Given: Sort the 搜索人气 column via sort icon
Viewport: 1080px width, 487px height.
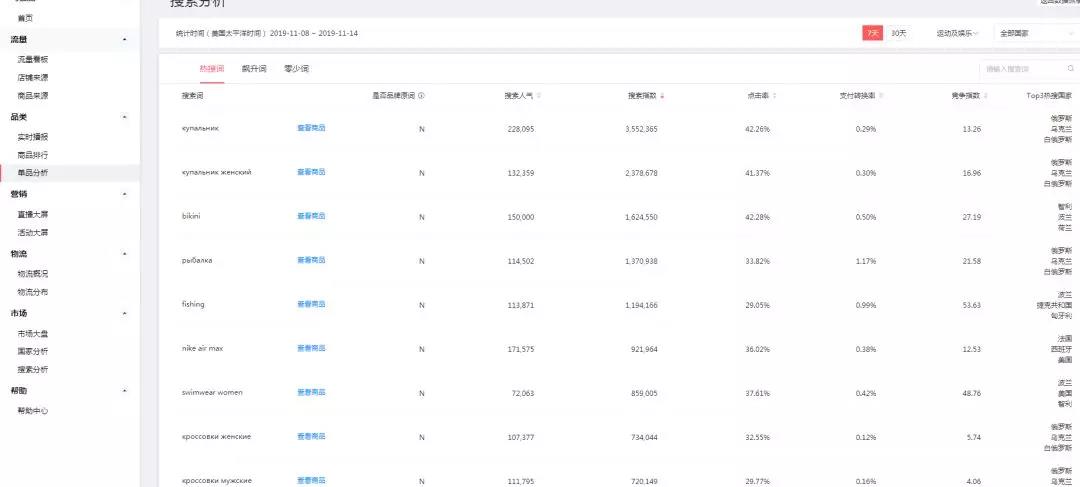Looking at the screenshot, I should pos(539,96).
